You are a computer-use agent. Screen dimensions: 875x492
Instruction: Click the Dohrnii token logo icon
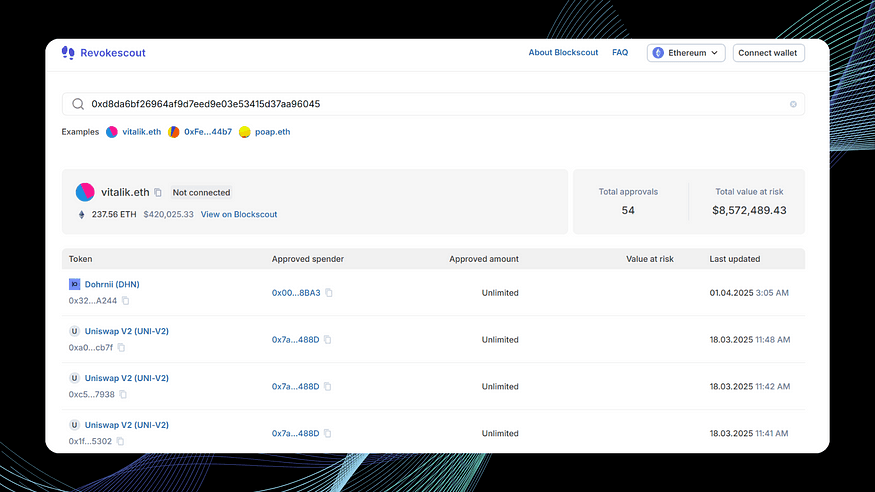pos(74,284)
